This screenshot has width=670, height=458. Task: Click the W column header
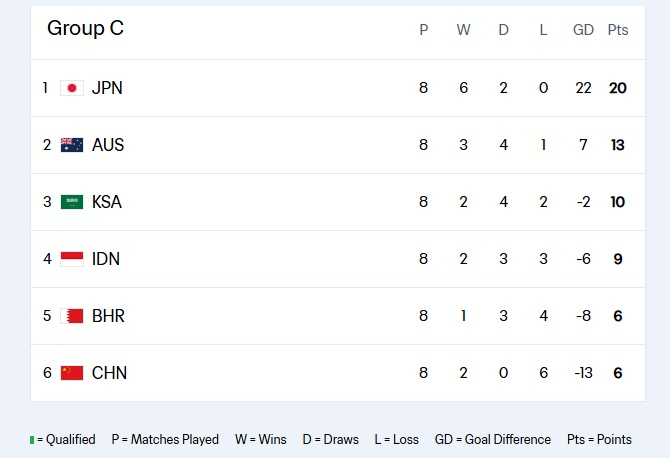tap(463, 30)
